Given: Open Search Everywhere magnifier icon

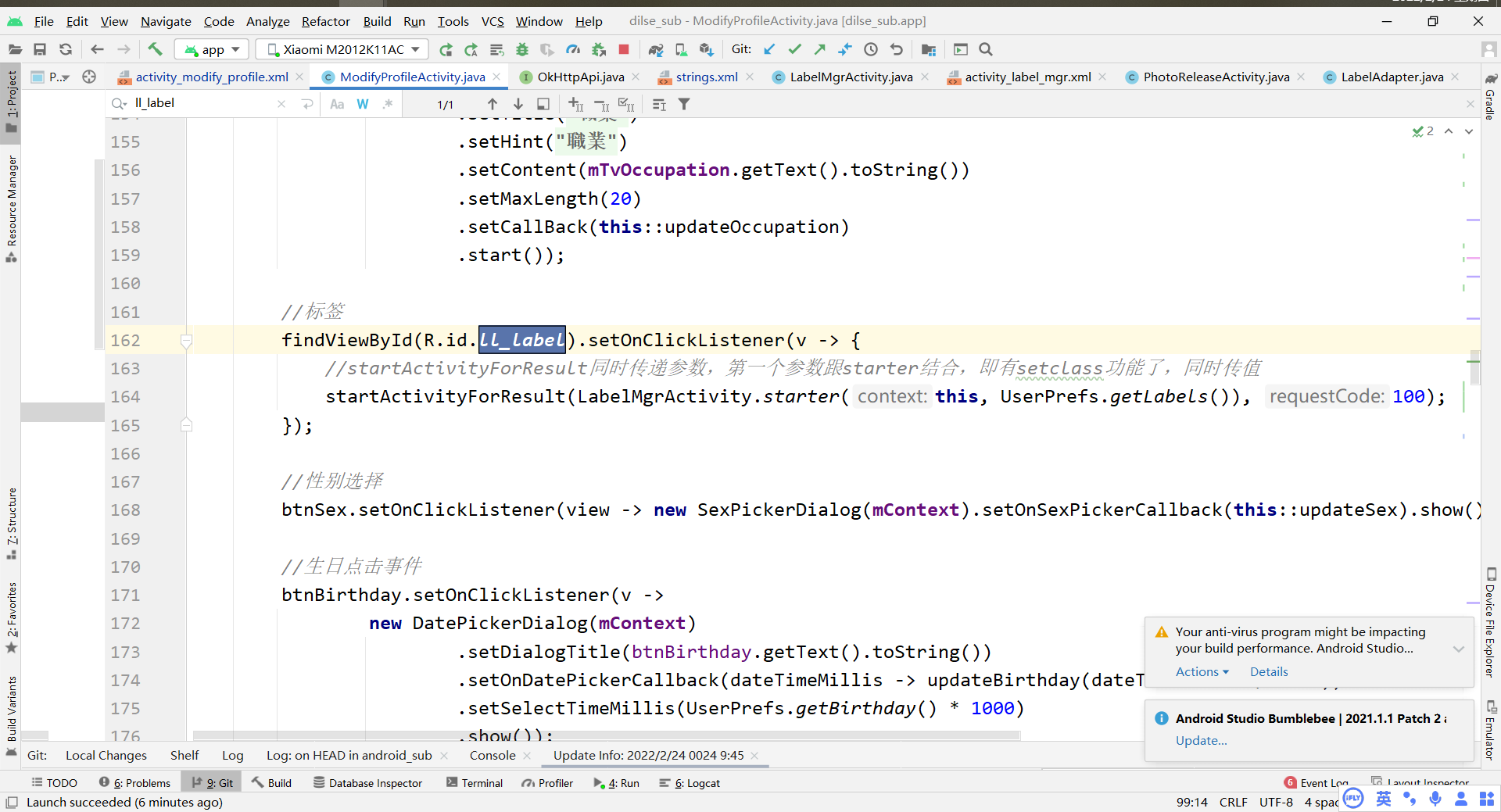Looking at the screenshot, I should coord(986,49).
